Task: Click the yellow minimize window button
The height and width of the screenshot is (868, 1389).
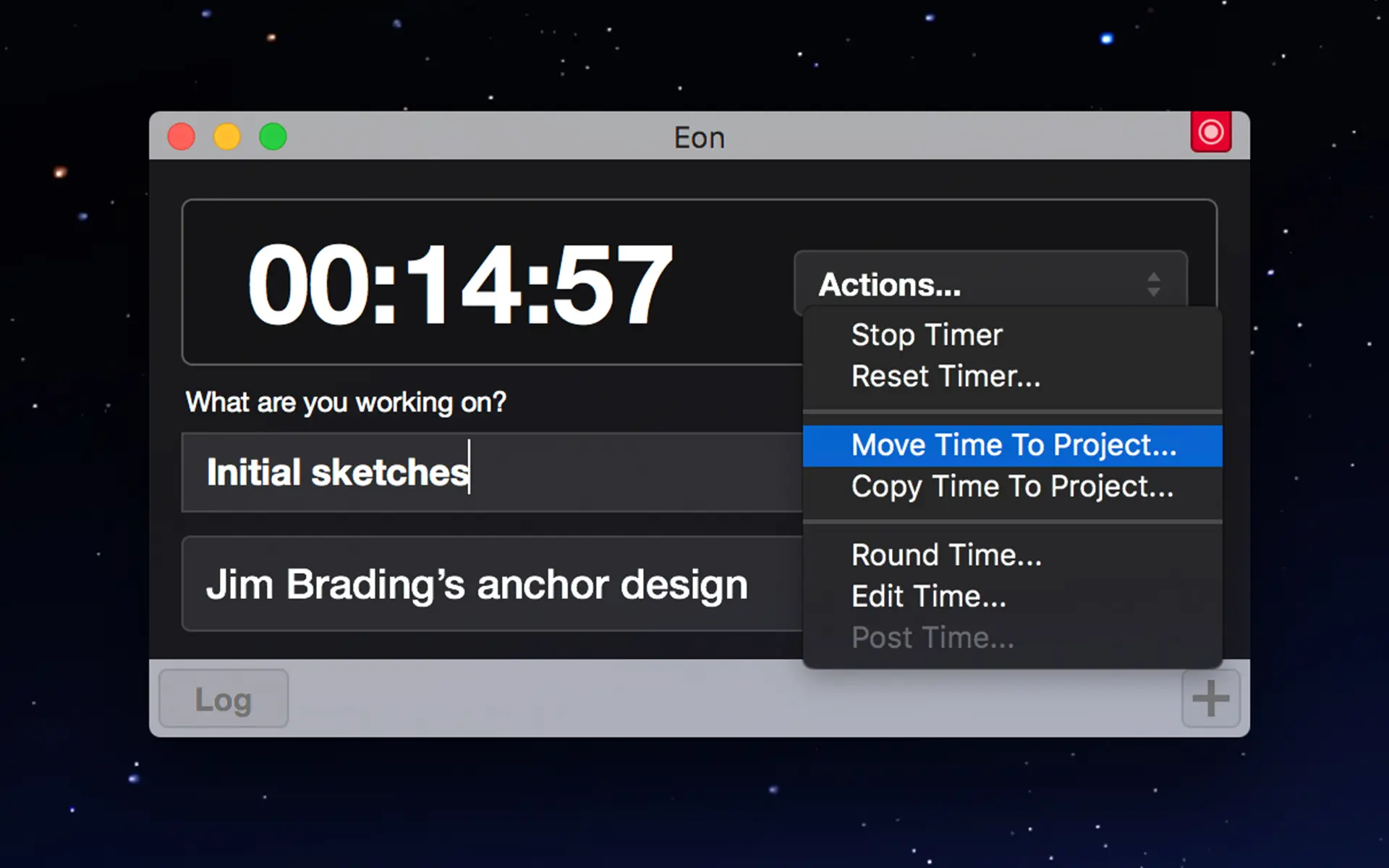Action: coord(227,136)
